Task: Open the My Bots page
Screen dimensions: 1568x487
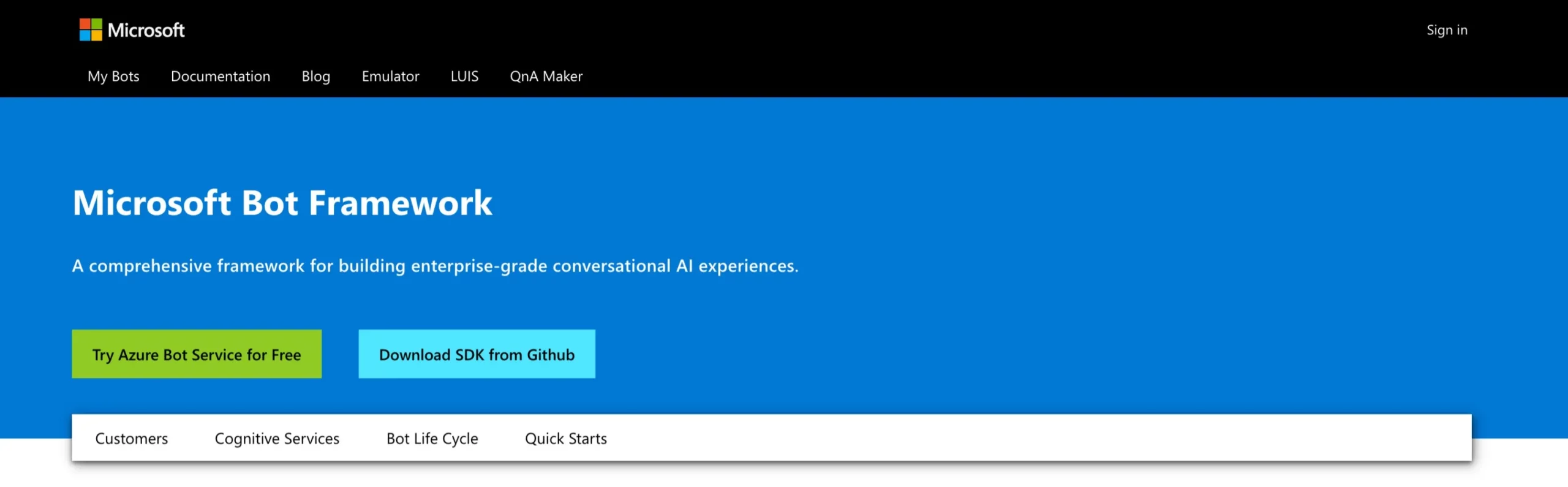Action: (113, 77)
